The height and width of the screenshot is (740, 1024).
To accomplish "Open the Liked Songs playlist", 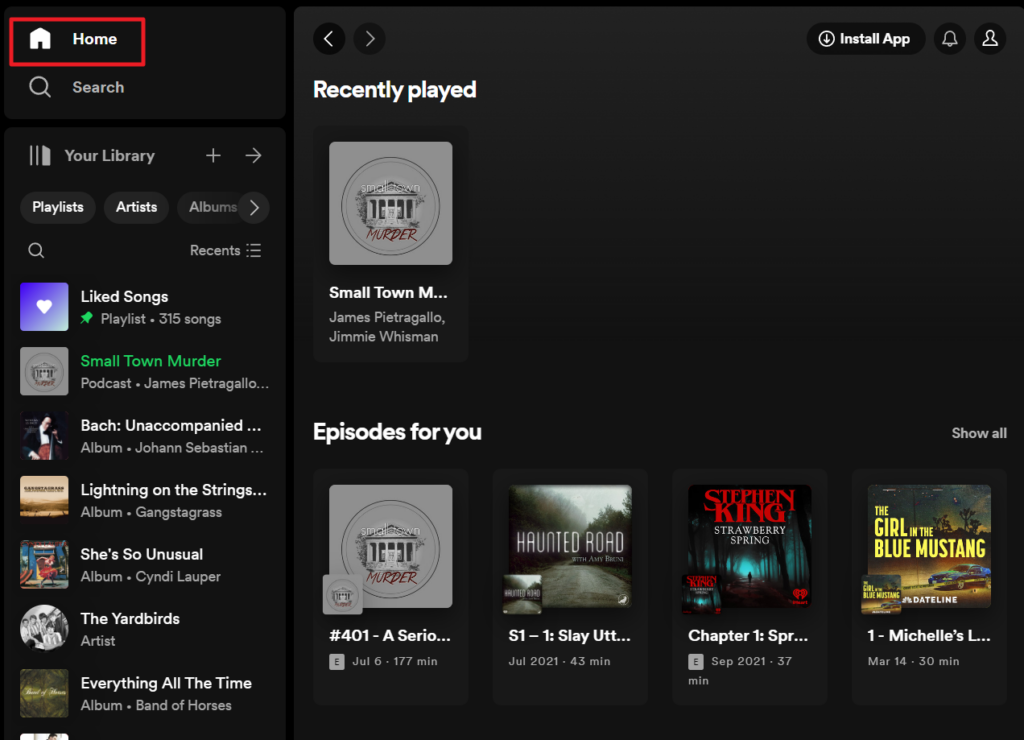I will click(x=123, y=296).
